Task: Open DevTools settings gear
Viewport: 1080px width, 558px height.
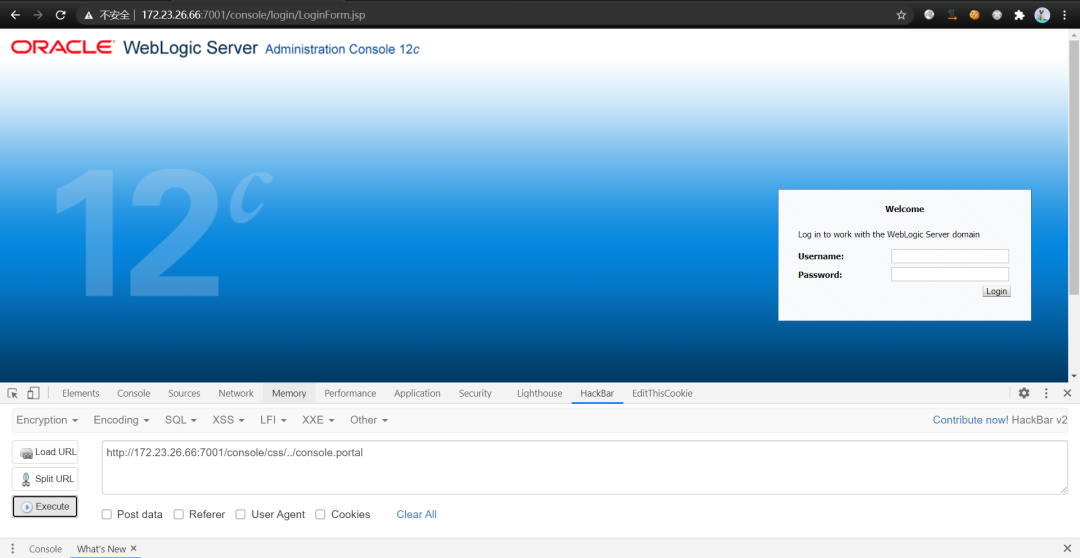Action: tap(1024, 393)
